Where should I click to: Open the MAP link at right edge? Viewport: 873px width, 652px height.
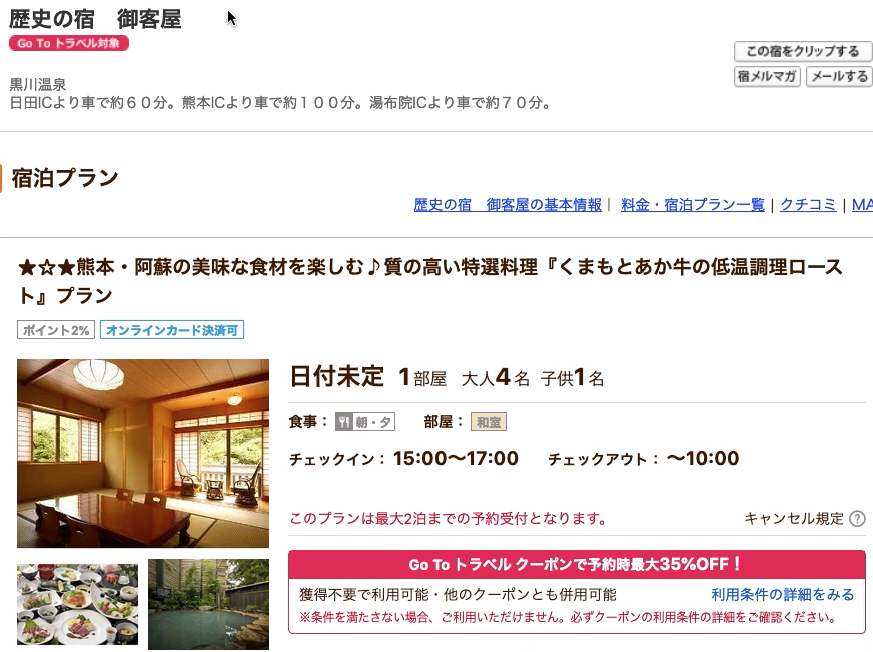[x=862, y=205]
